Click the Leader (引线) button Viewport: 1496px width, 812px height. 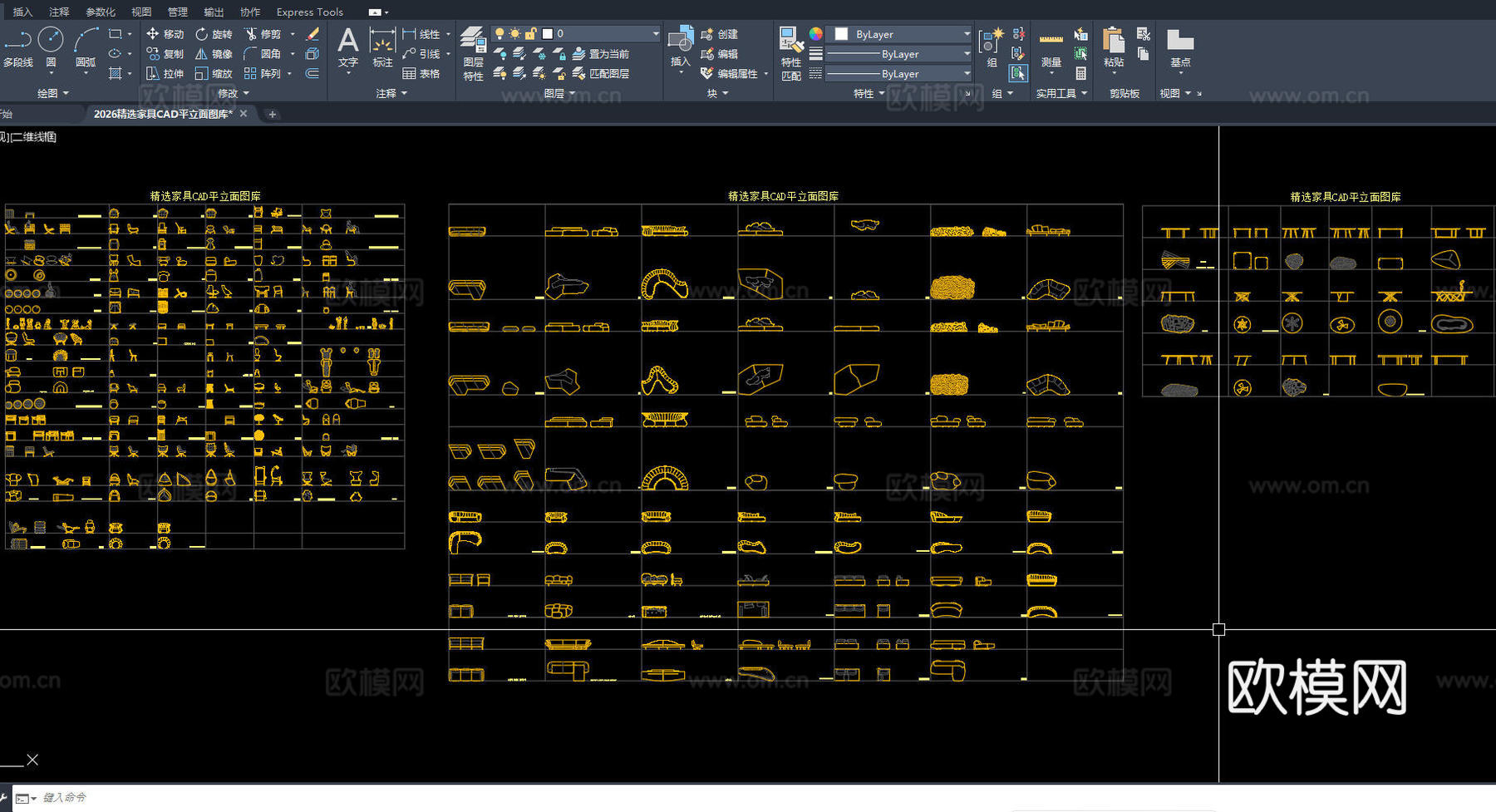pos(421,54)
